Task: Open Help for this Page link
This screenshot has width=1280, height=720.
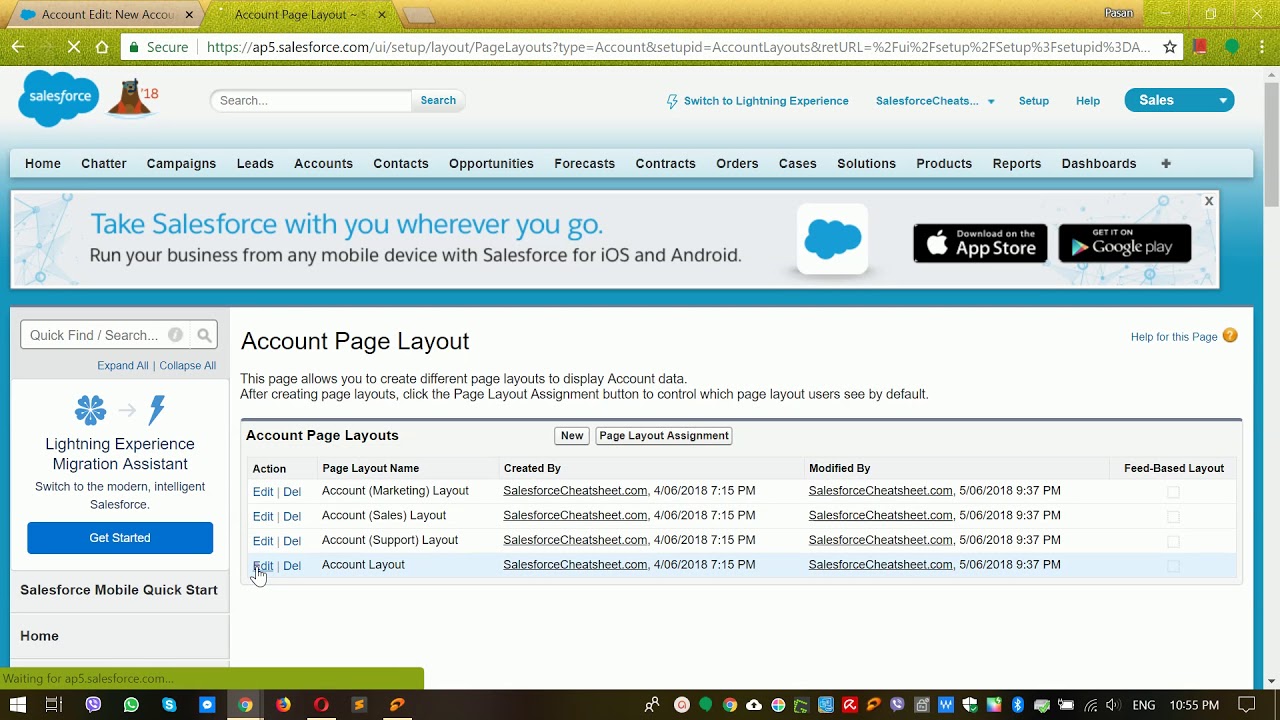Action: click(x=1174, y=337)
